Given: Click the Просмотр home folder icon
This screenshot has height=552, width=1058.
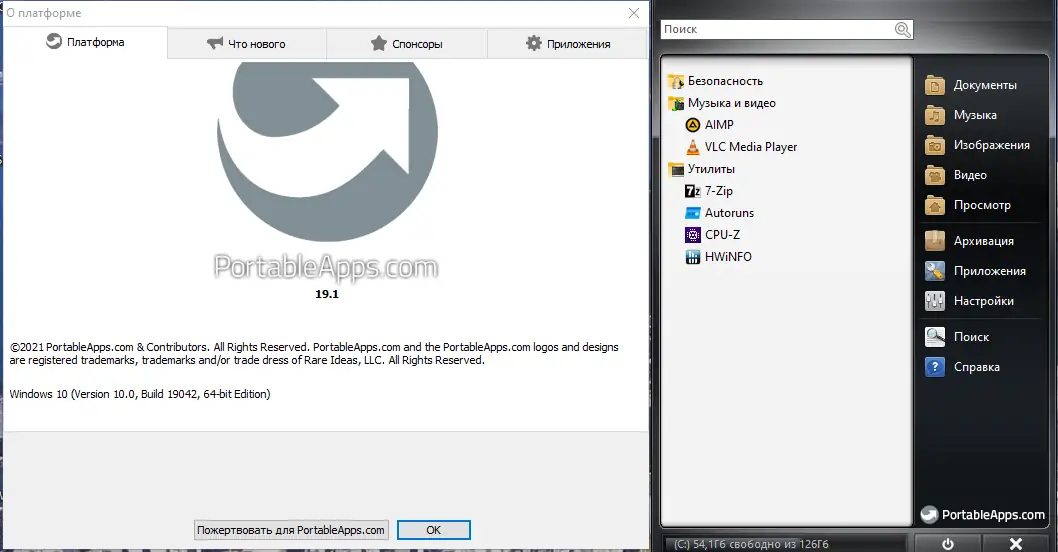Looking at the screenshot, I should tap(935, 205).
